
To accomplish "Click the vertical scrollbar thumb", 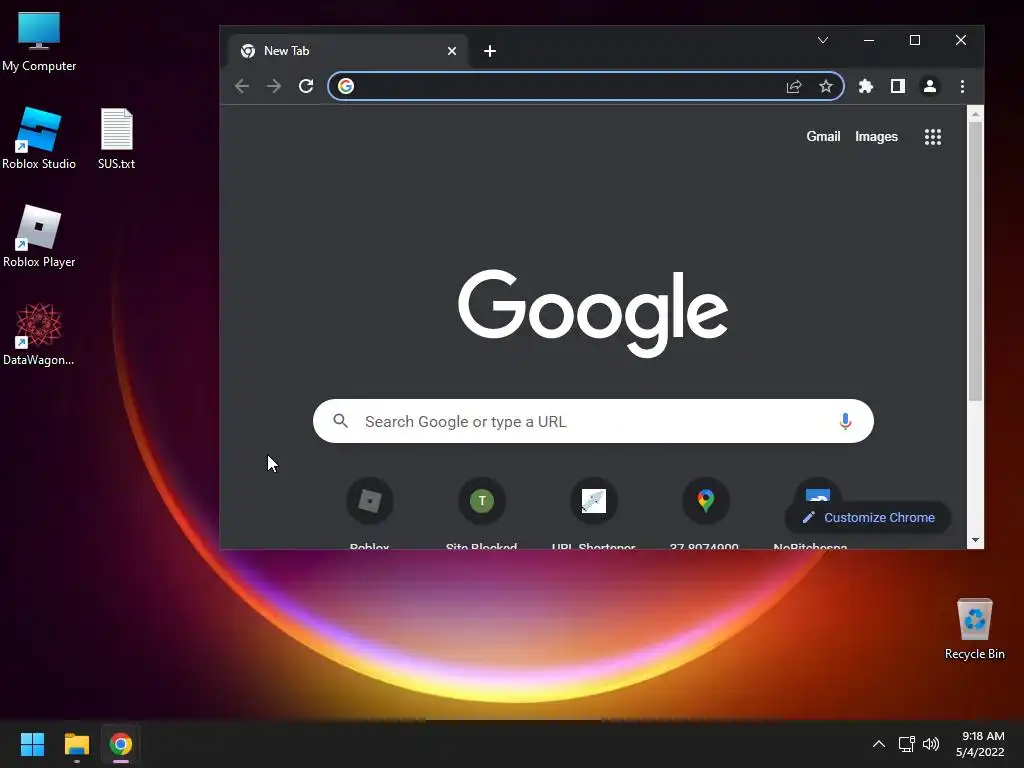I will (975, 261).
